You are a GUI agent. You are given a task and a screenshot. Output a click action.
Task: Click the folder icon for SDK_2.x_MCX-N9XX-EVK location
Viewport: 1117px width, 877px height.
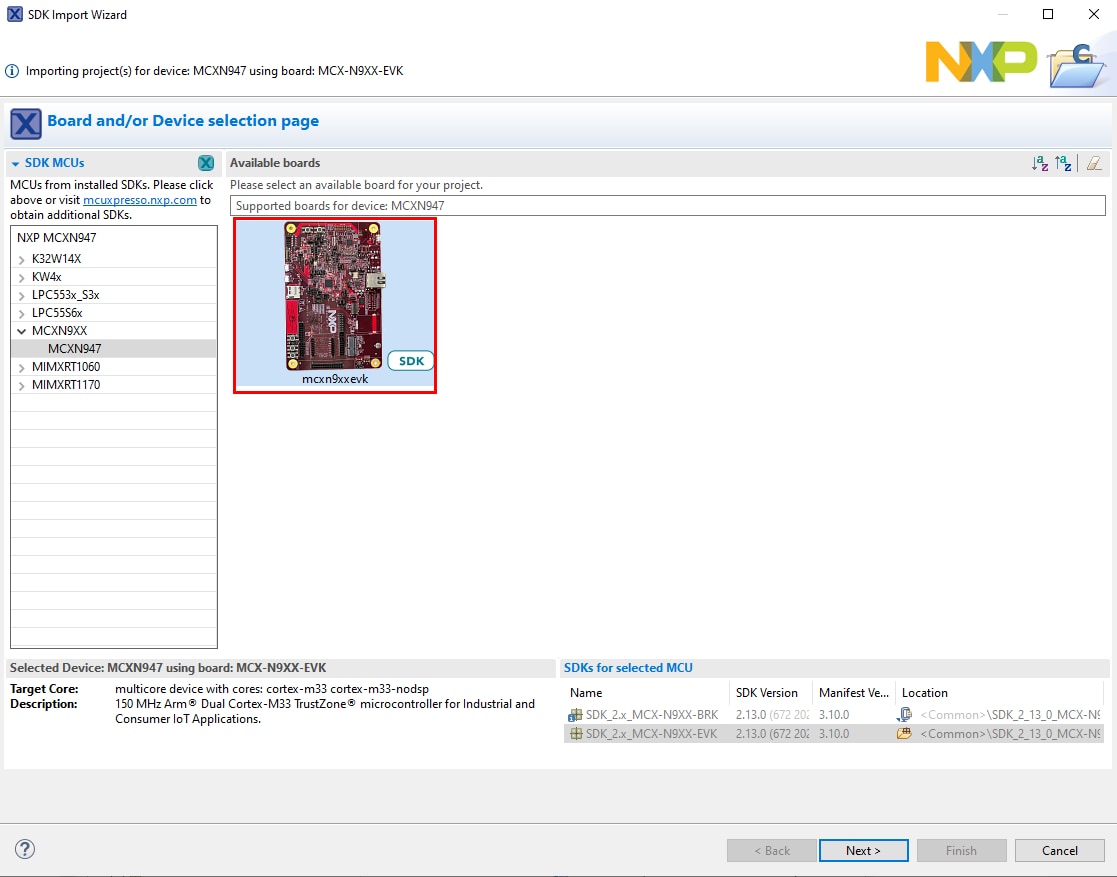(x=904, y=733)
